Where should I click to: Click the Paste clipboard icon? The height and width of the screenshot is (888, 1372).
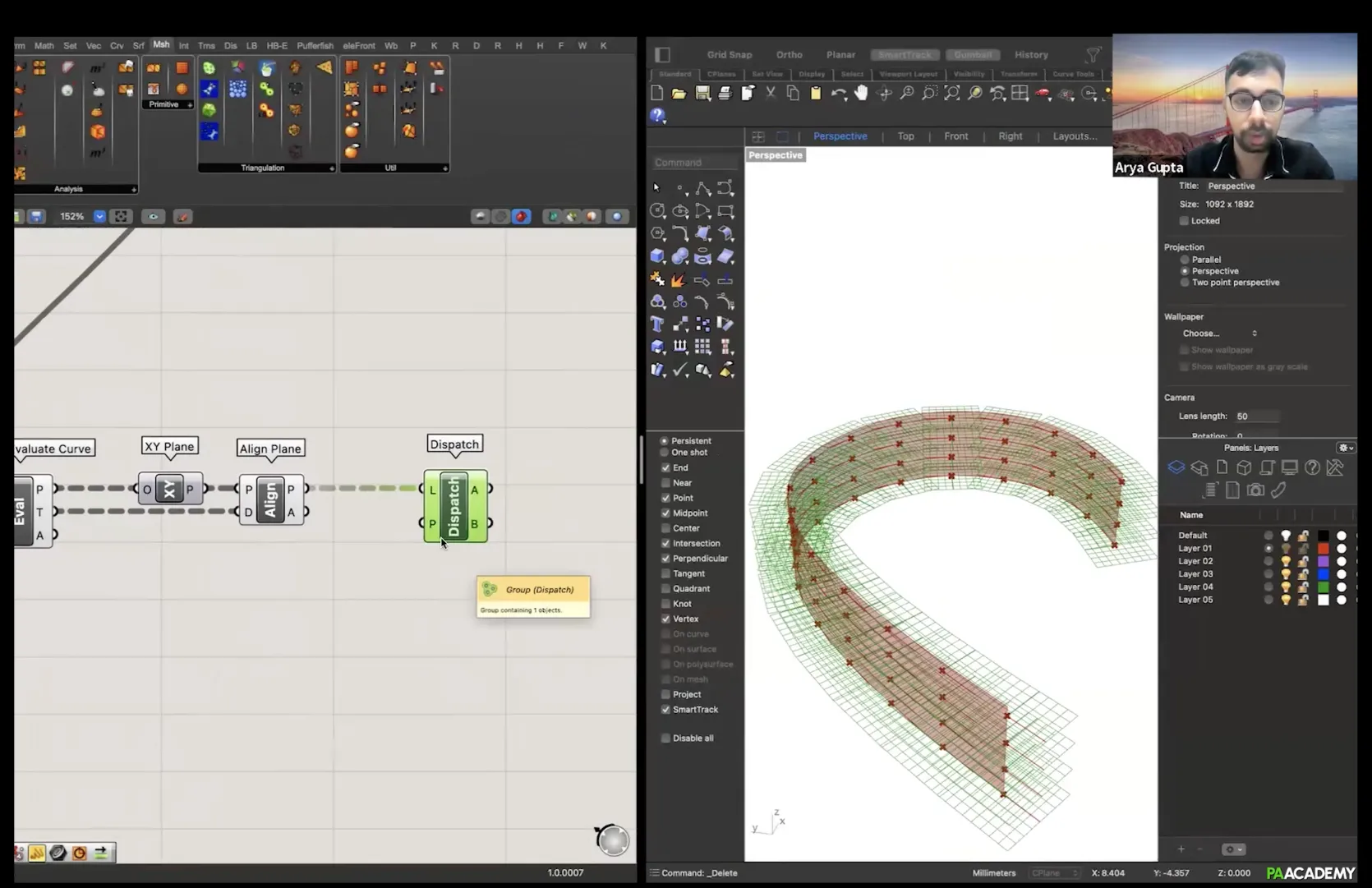[x=815, y=94]
